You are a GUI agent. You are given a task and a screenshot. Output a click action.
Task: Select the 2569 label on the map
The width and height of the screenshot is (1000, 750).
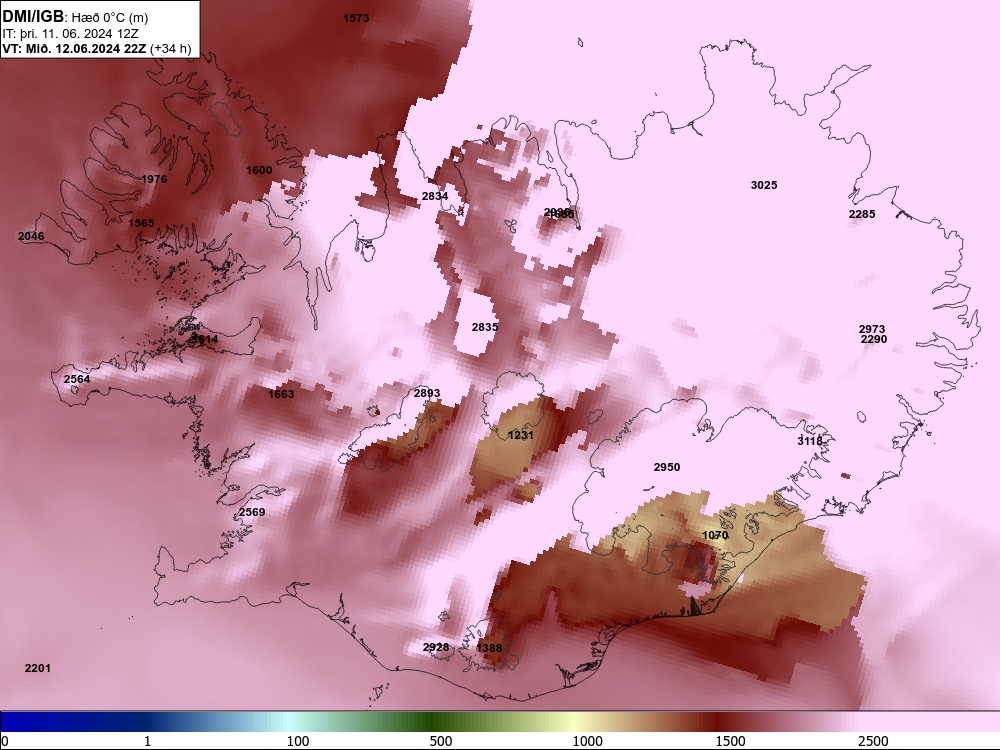coord(252,511)
